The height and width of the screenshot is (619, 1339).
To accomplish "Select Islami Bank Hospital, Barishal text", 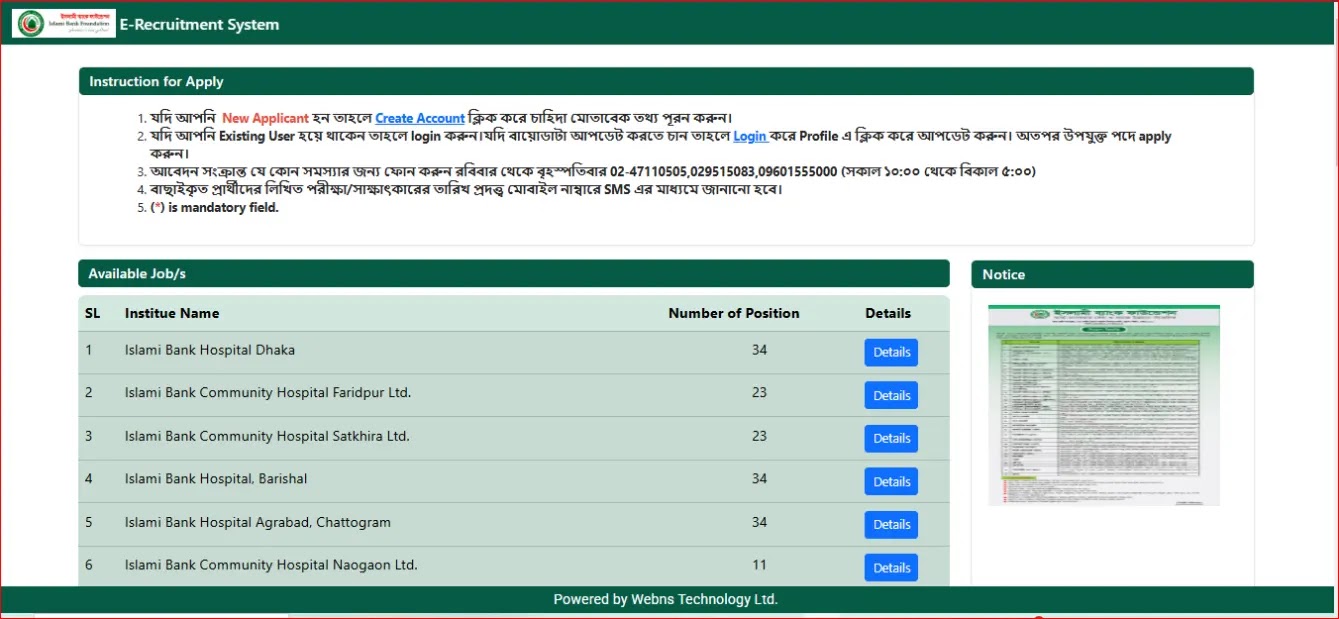I will (x=216, y=479).
